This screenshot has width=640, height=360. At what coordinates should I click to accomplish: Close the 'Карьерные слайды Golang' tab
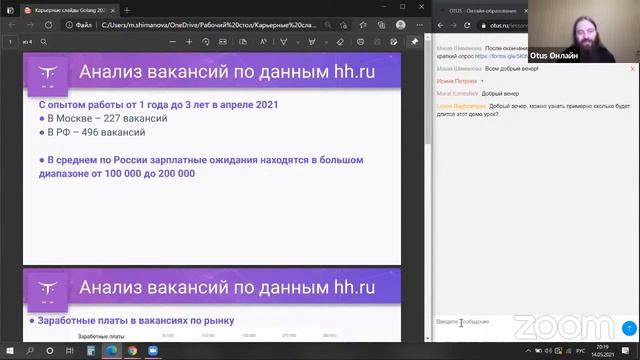[113, 10]
